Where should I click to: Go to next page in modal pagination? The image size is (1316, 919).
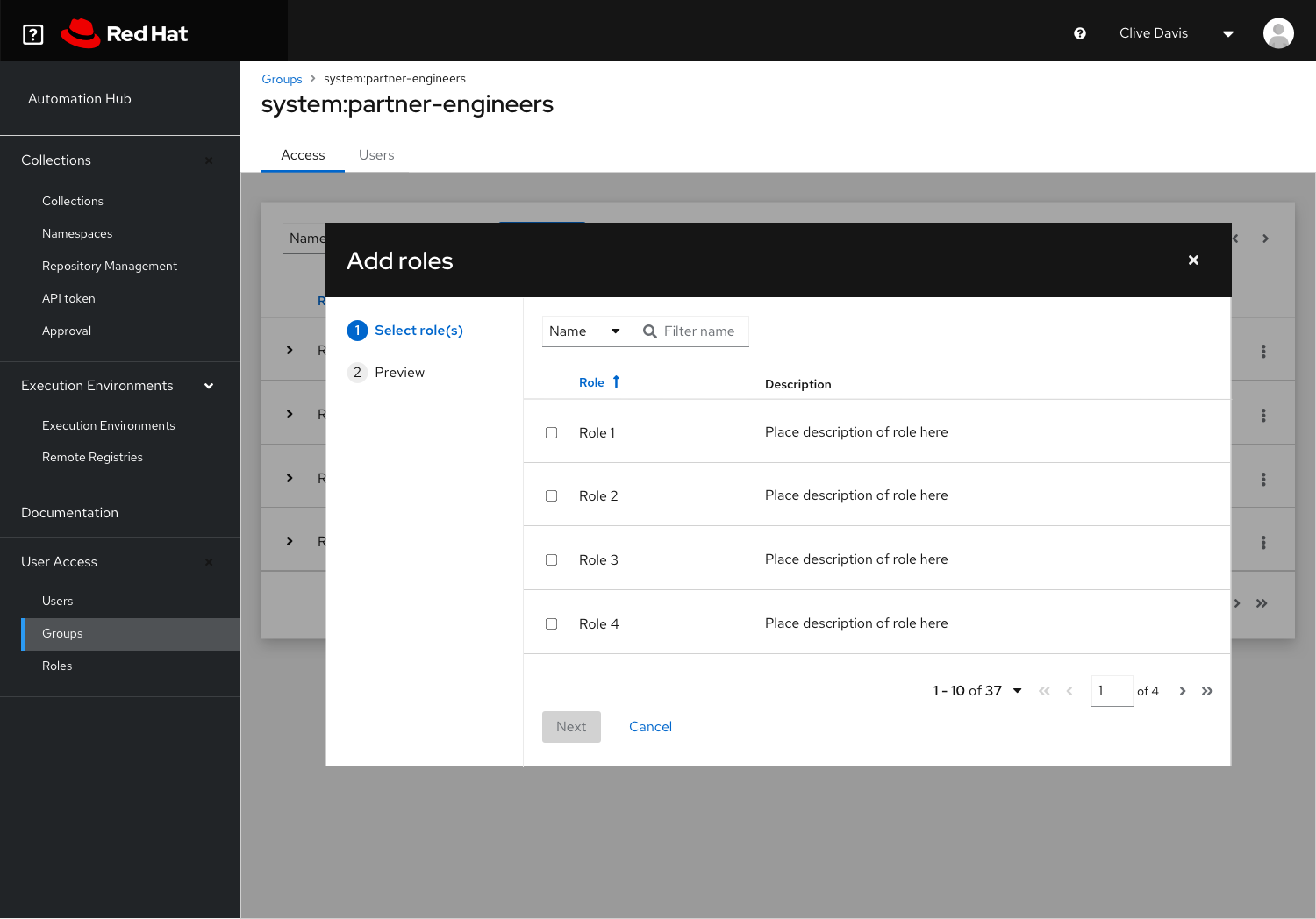coord(1183,691)
